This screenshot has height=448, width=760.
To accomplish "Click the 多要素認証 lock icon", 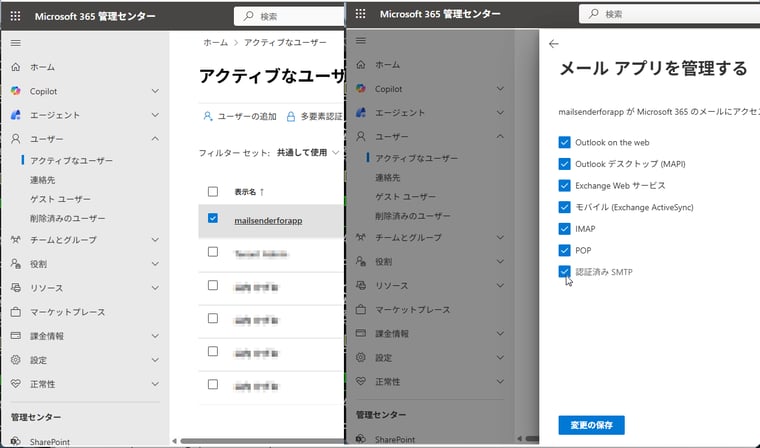I will coord(291,116).
